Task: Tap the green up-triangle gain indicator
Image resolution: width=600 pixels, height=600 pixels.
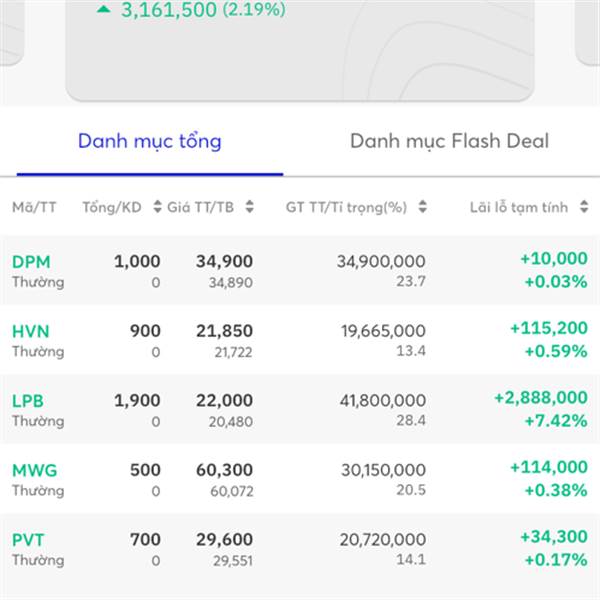Action: coord(103,10)
